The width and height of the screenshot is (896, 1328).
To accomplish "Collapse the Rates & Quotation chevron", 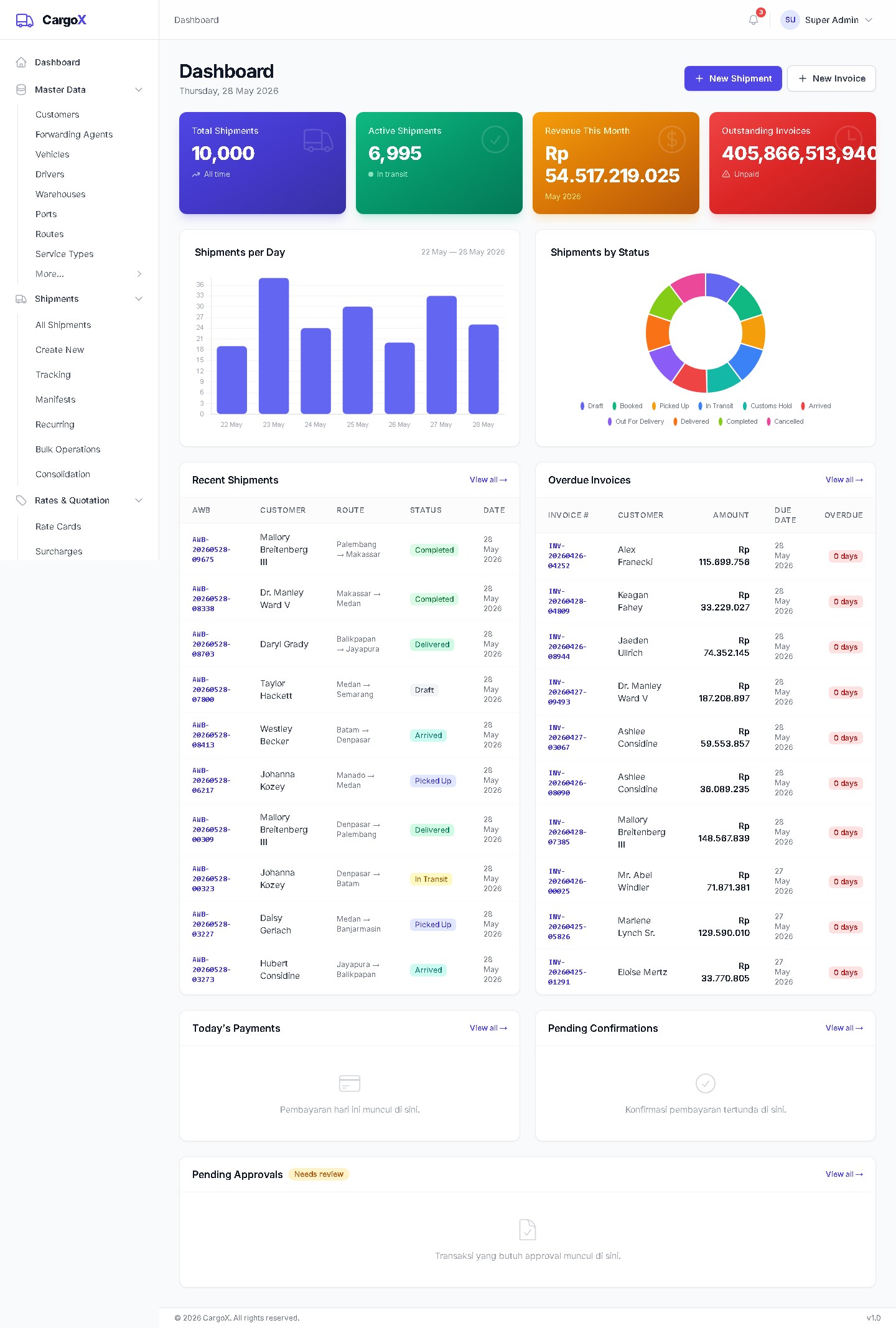I will 139,500.
